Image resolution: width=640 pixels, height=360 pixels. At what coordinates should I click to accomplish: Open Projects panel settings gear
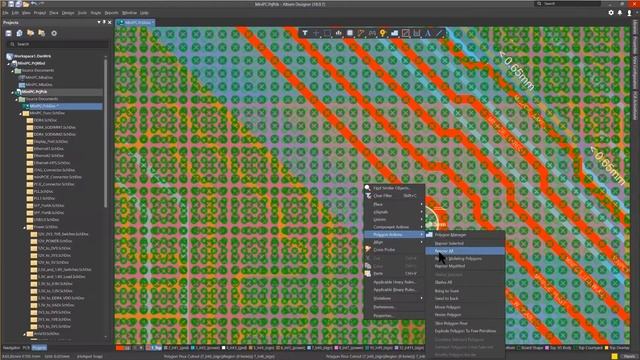coord(54,33)
